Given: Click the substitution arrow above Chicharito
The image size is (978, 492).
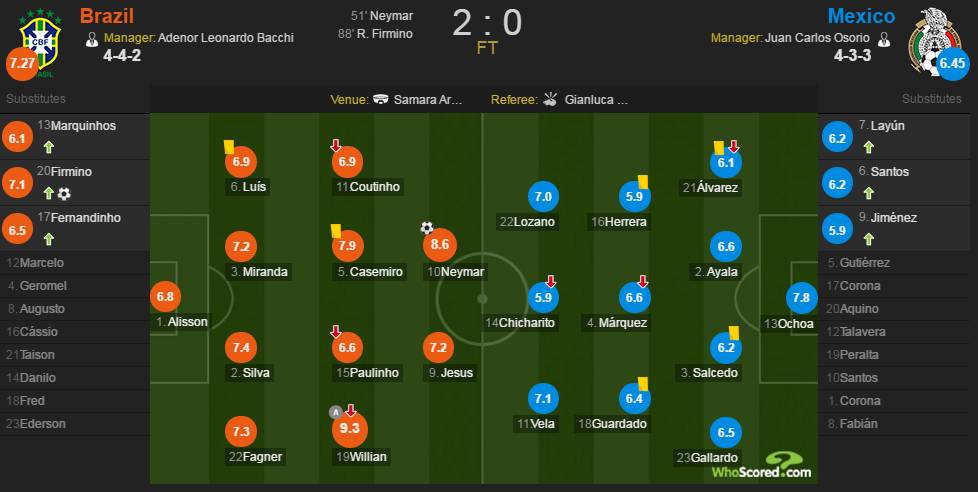Looking at the screenshot, I should tap(550, 281).
